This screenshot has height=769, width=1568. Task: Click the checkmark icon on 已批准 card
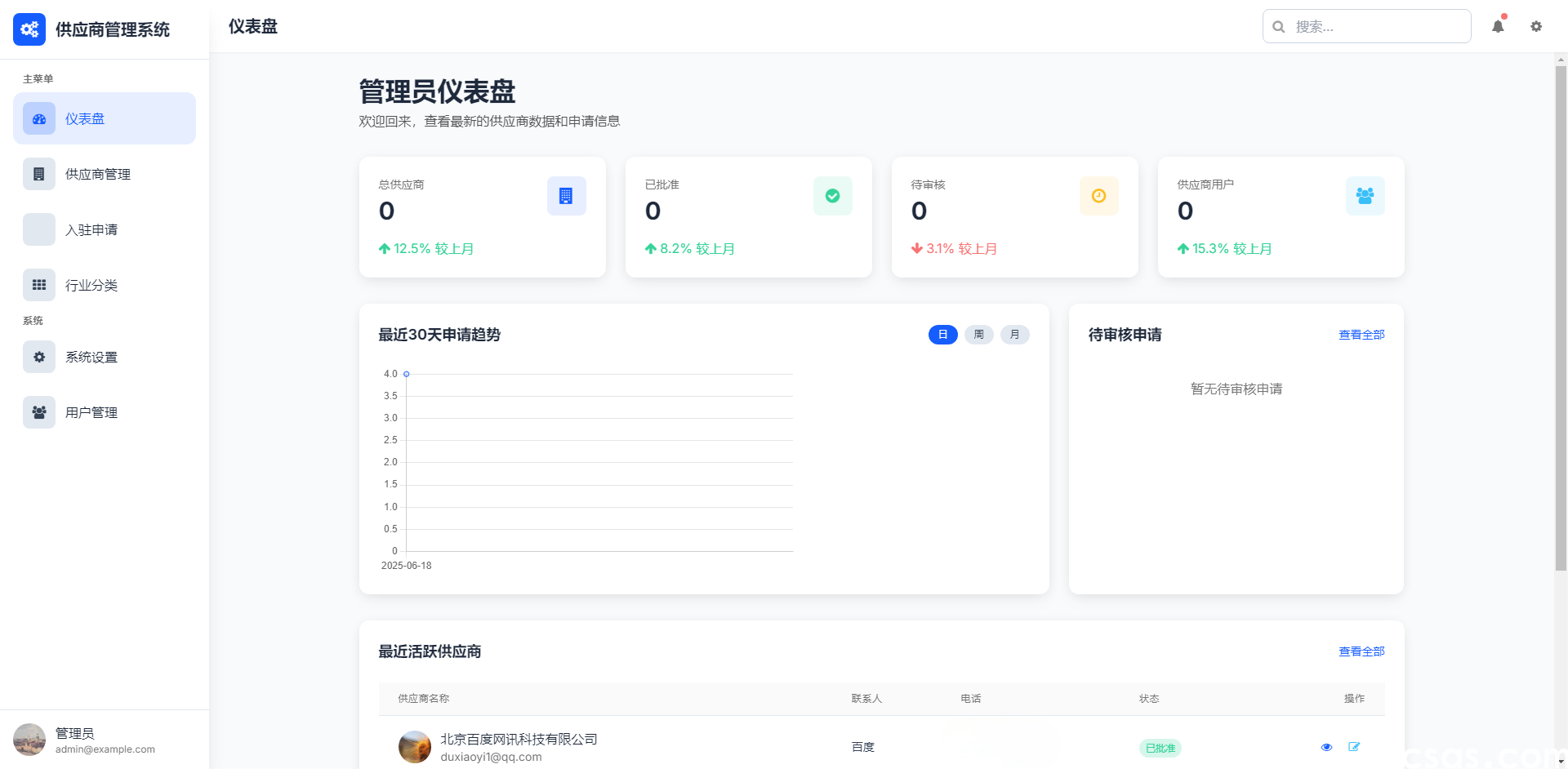tap(833, 196)
